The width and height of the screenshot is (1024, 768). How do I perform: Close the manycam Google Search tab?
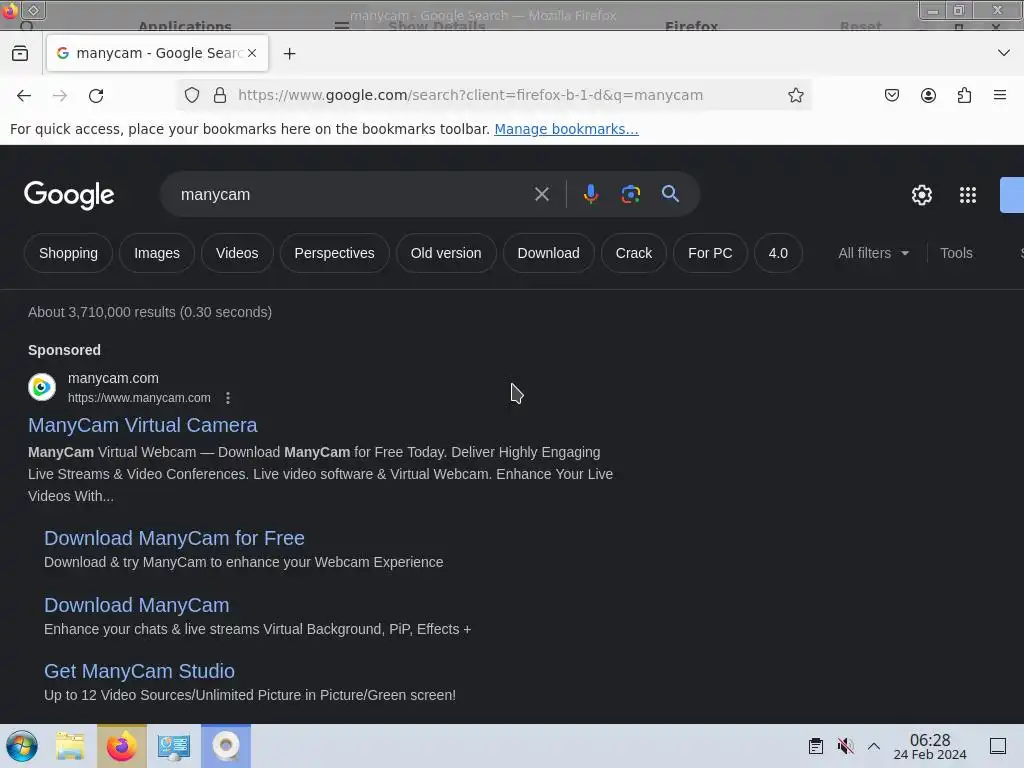tap(252, 53)
